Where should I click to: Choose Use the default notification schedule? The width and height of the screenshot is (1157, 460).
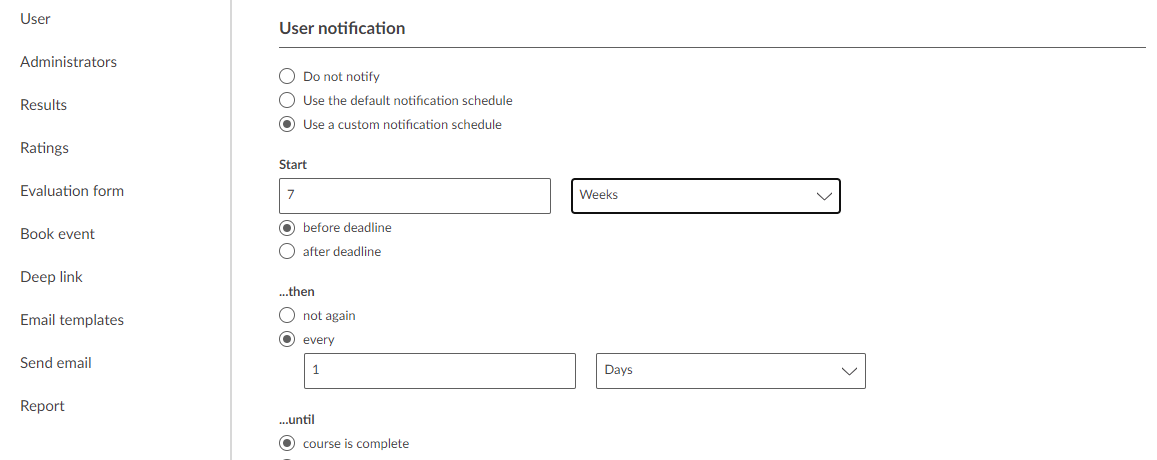click(287, 100)
